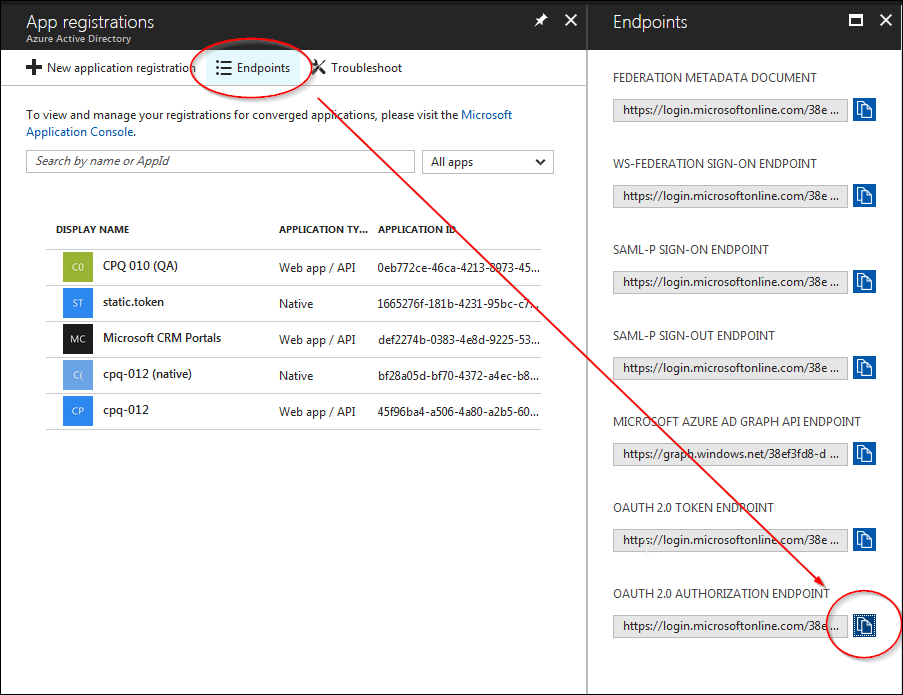Copy the Federation Metadata Document URL

click(x=864, y=110)
